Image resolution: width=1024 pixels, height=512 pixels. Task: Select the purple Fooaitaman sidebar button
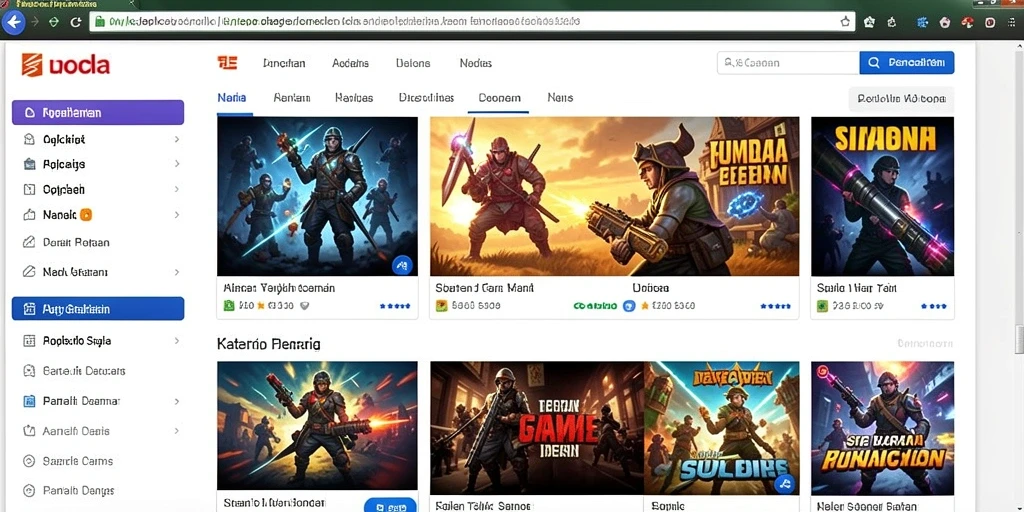[98, 112]
